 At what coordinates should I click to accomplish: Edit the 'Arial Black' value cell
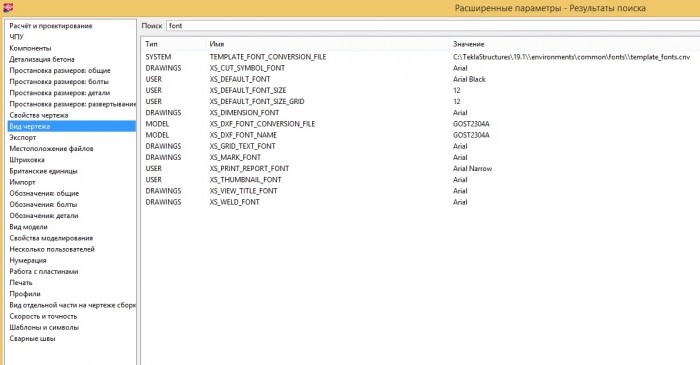tap(469, 79)
